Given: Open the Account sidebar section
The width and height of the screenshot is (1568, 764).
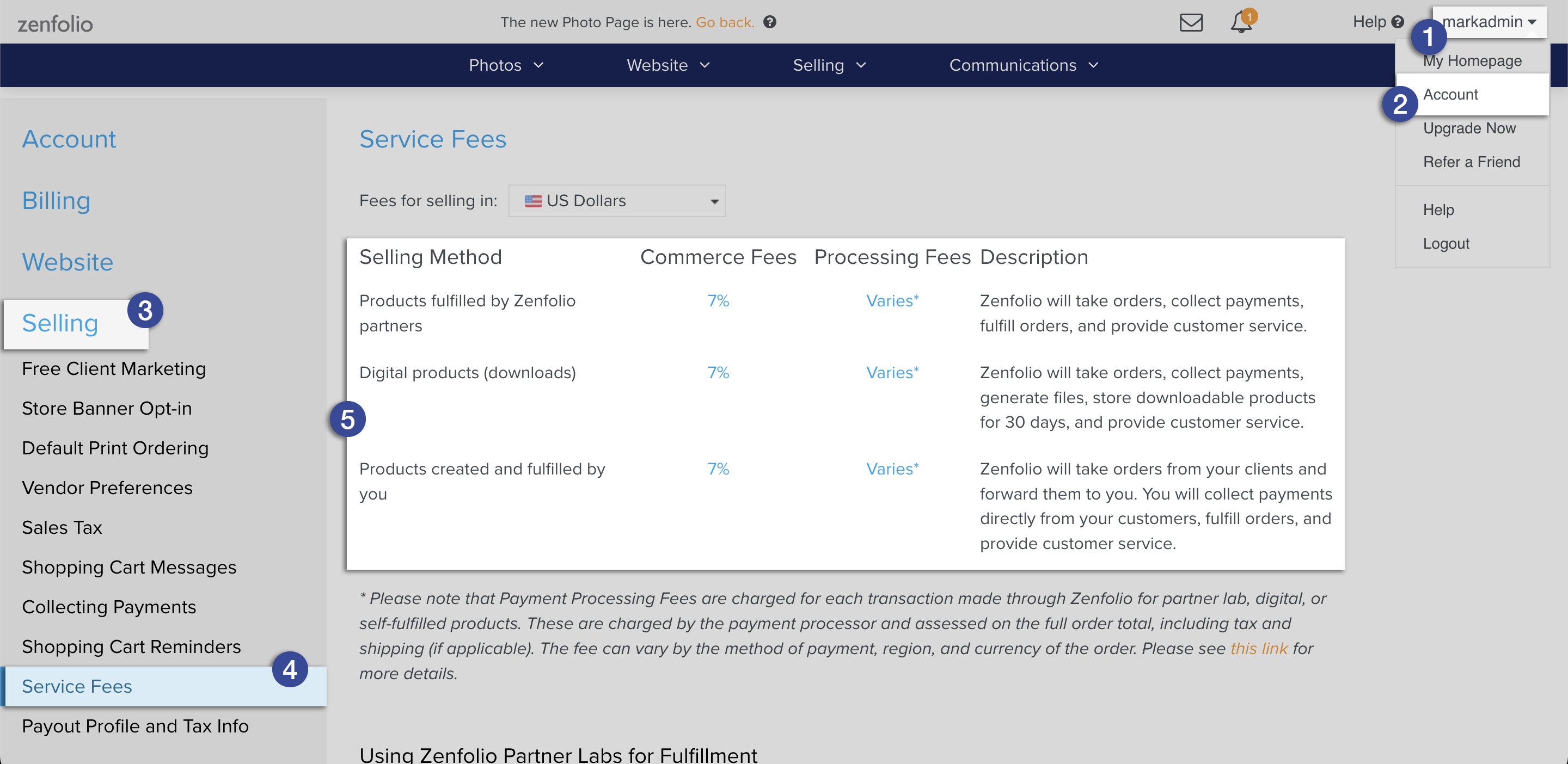Looking at the screenshot, I should click(69, 139).
